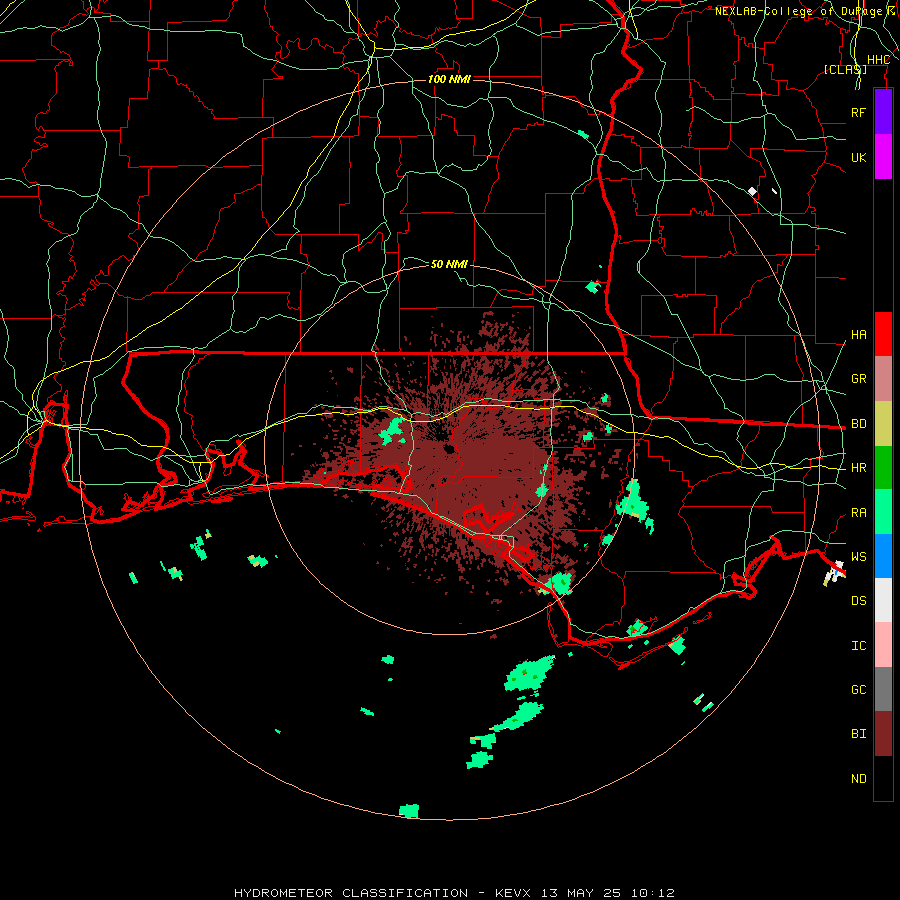Click the HR legend label

858,468
